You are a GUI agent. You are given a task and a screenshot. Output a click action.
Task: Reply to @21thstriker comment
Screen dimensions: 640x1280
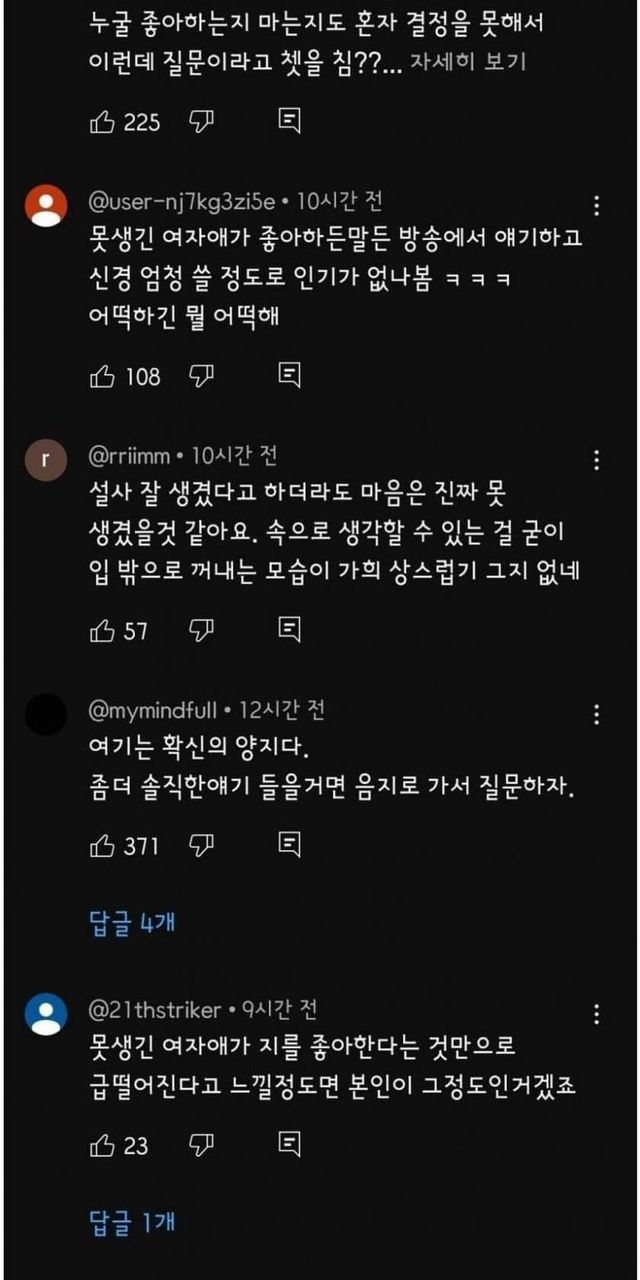point(289,1144)
